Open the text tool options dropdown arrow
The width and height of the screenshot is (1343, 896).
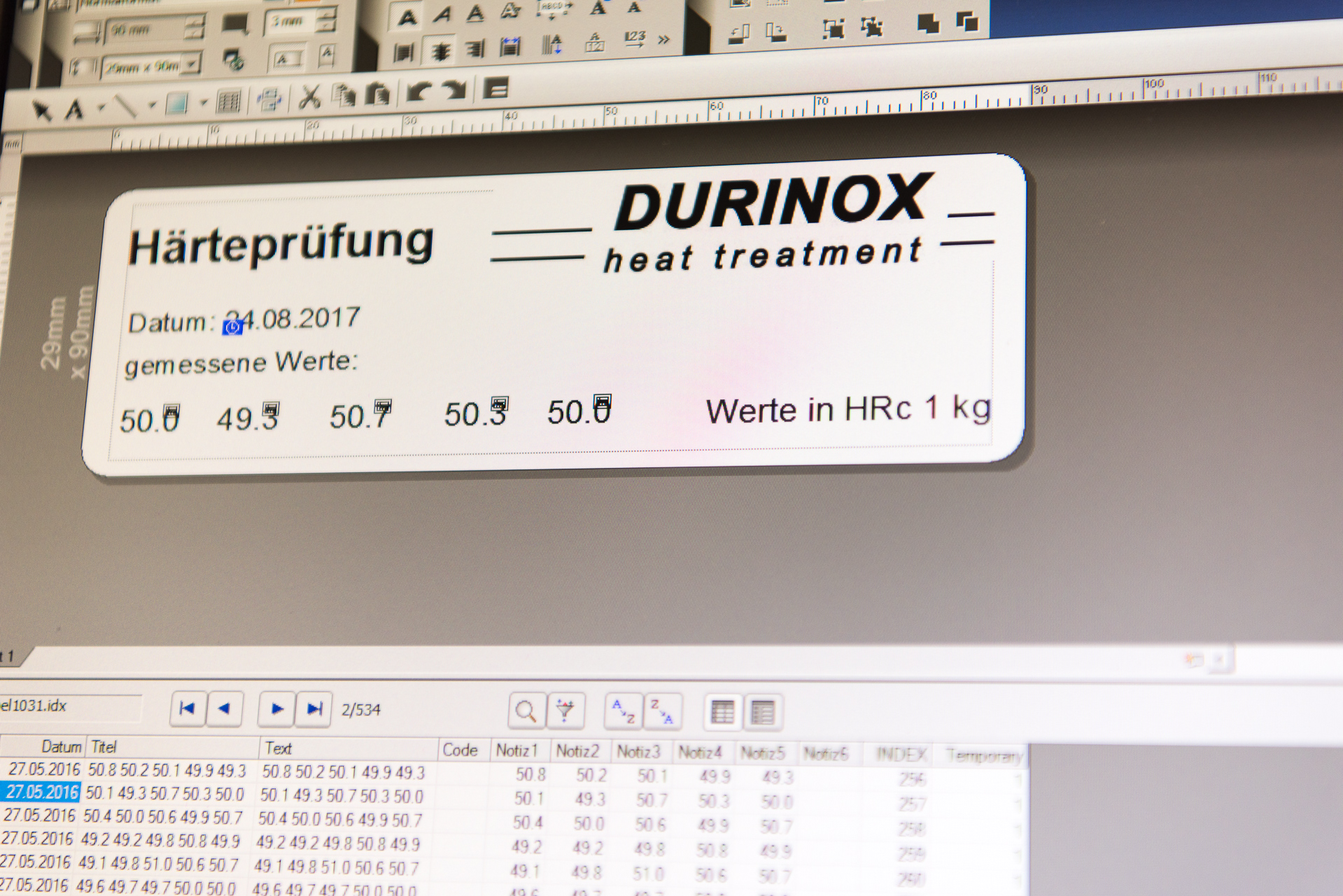[101, 108]
